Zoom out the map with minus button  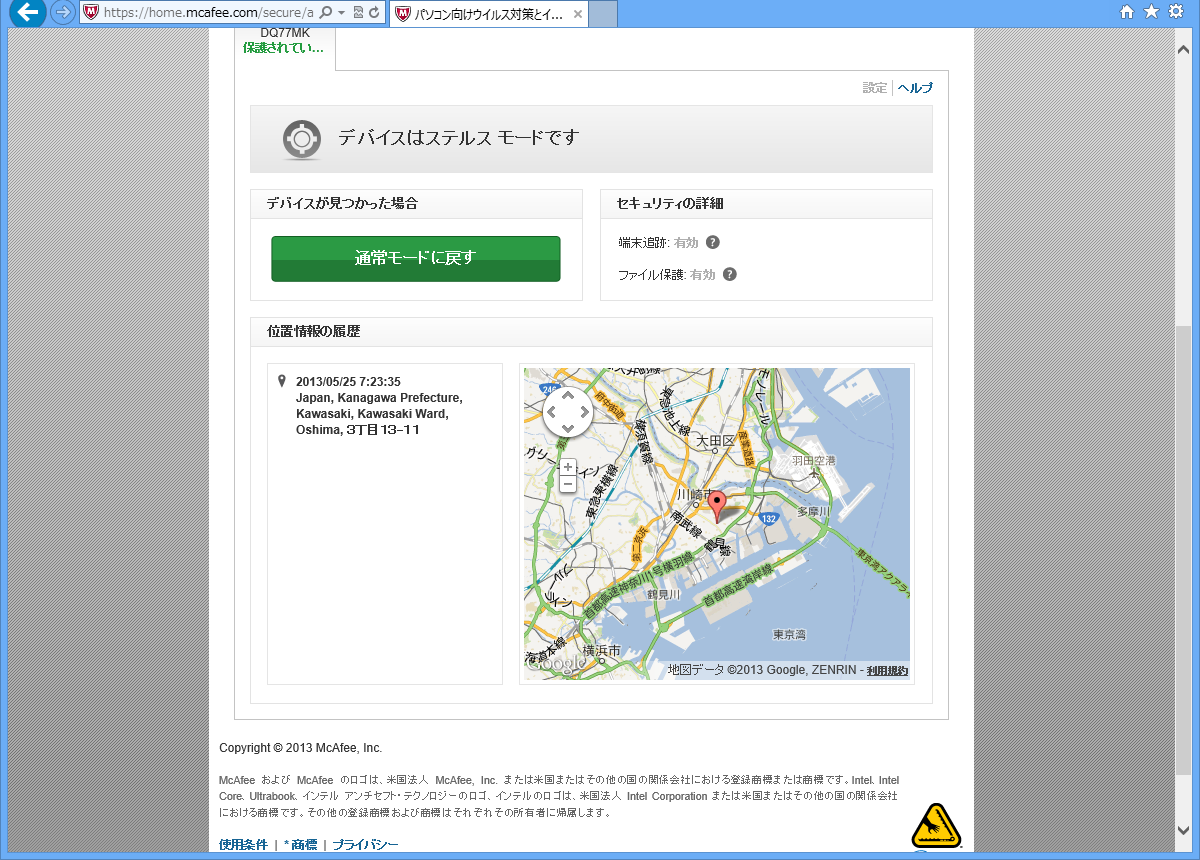568,484
